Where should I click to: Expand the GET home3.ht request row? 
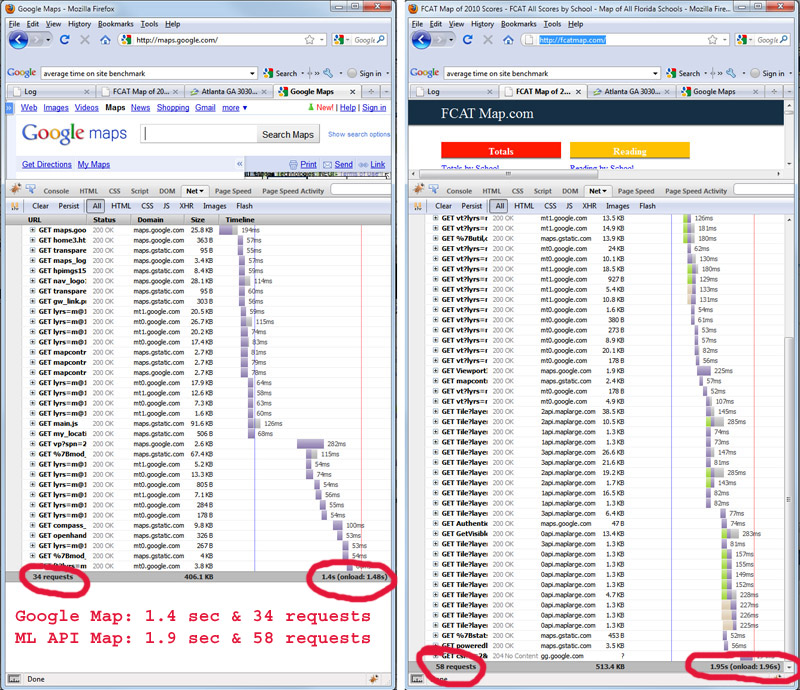click(x=33, y=240)
